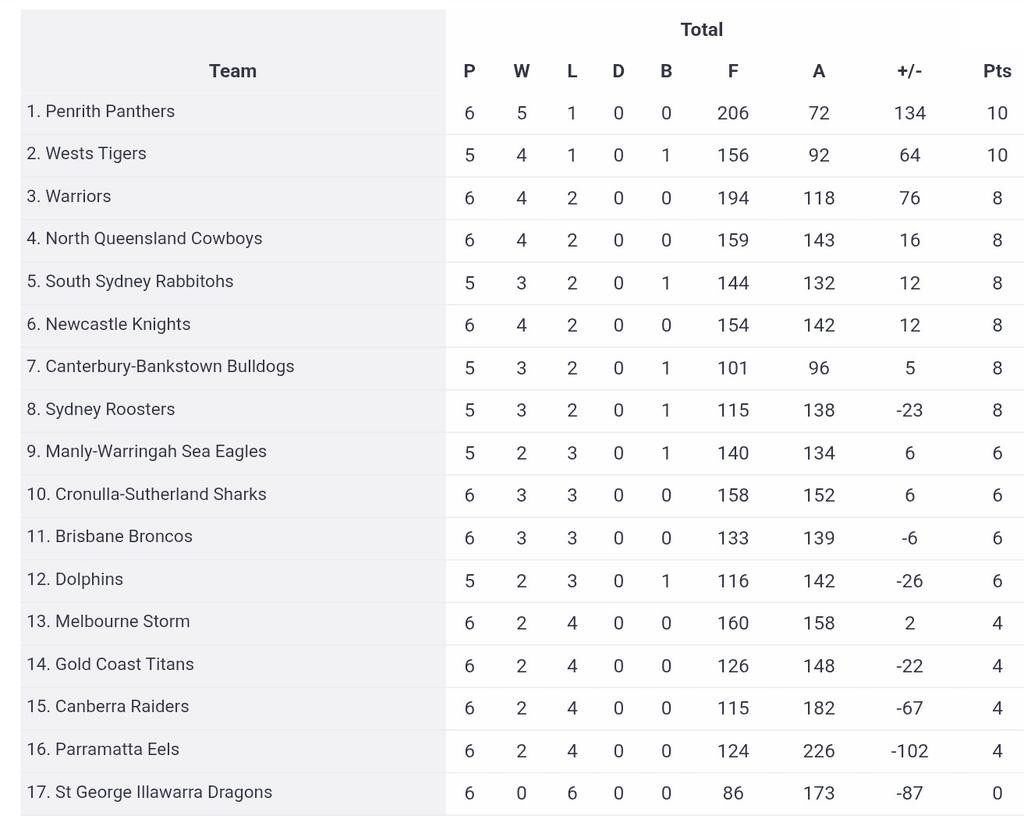Sort by the Pts column header

996,71
